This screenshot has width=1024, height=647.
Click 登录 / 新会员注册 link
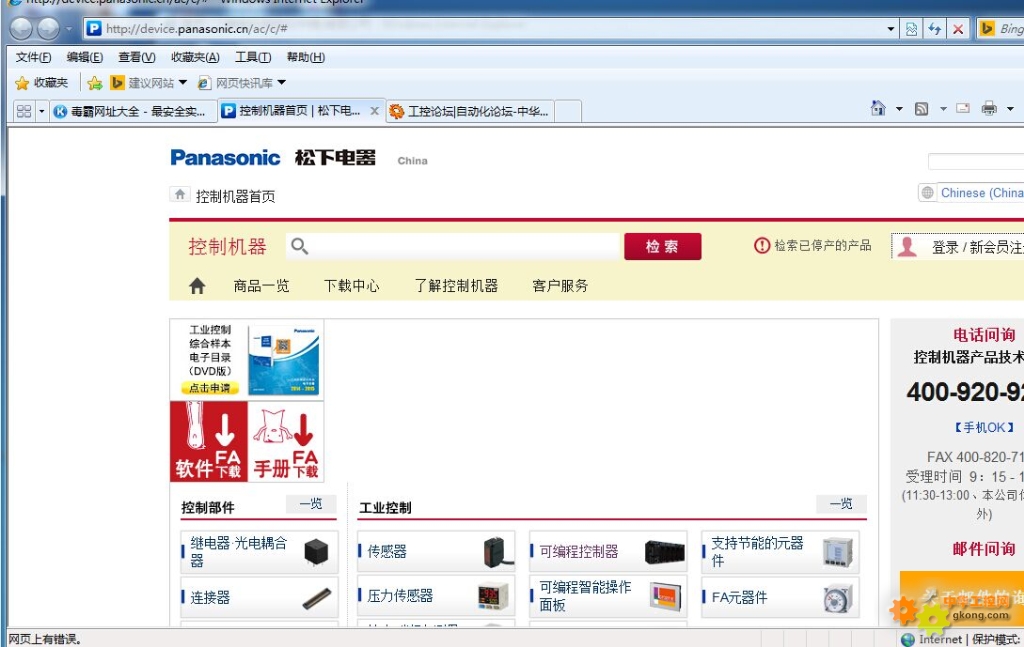point(978,247)
